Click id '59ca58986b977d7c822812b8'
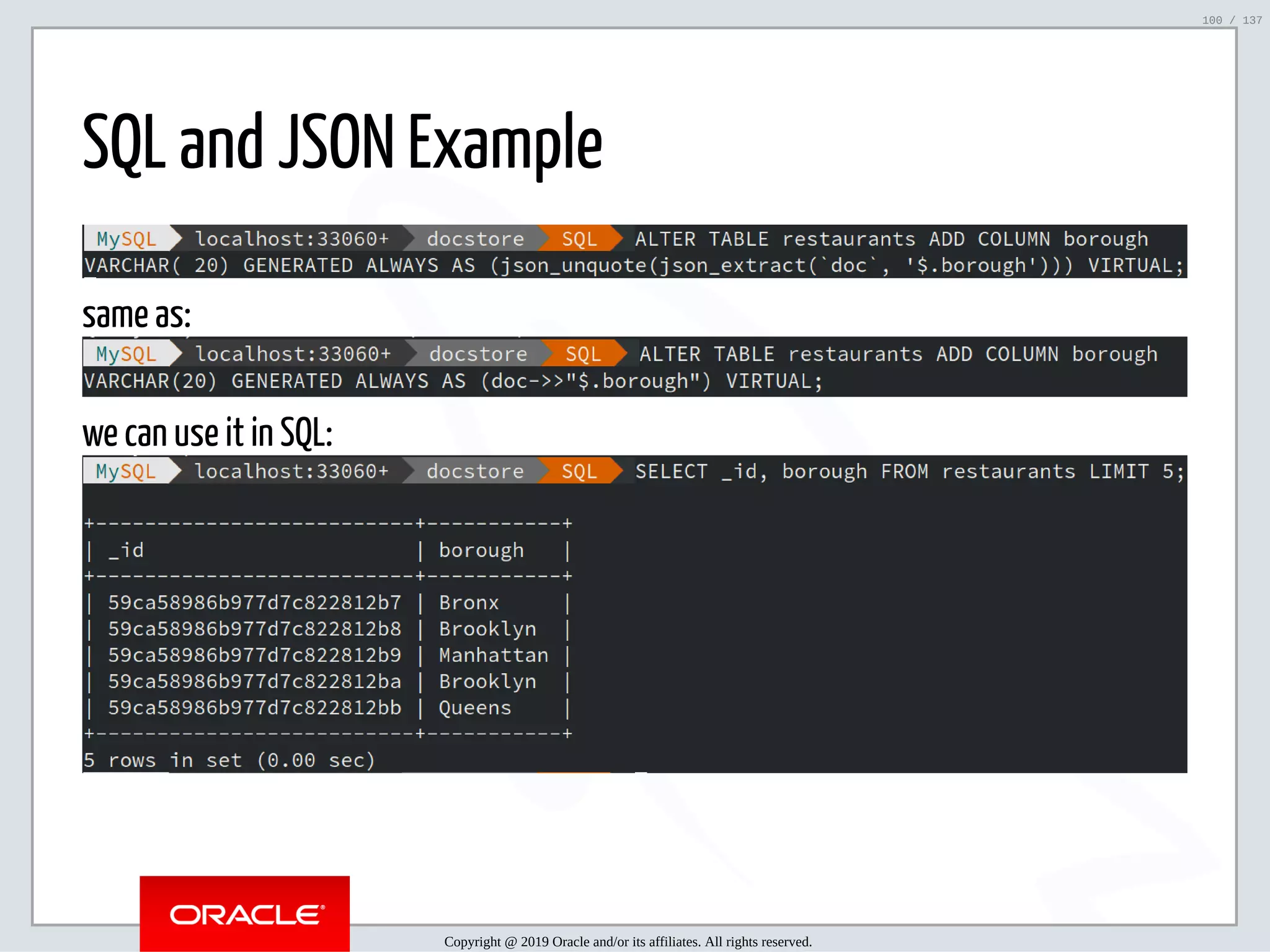Screen dimensions: 1270x952 [255, 629]
